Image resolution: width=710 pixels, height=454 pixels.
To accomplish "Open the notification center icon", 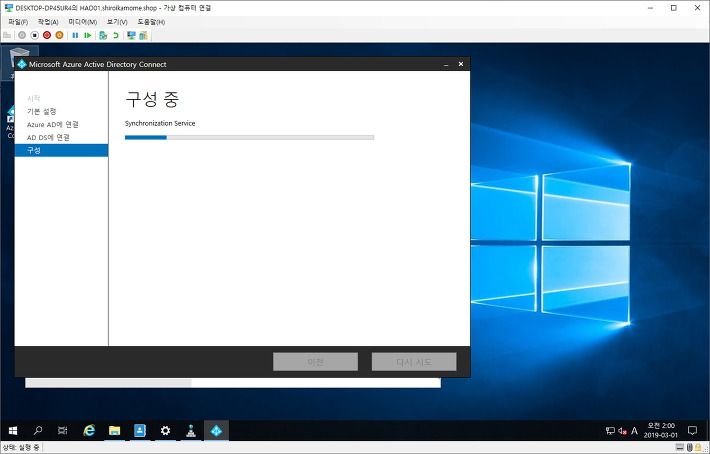I will (692, 430).
